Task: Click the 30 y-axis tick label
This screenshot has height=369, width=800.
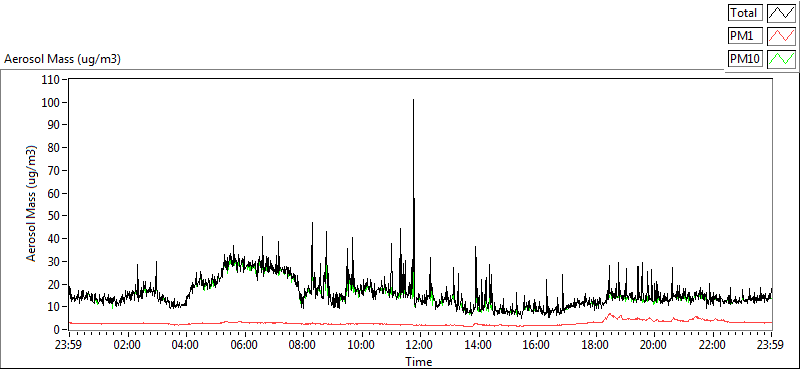Action: point(55,262)
